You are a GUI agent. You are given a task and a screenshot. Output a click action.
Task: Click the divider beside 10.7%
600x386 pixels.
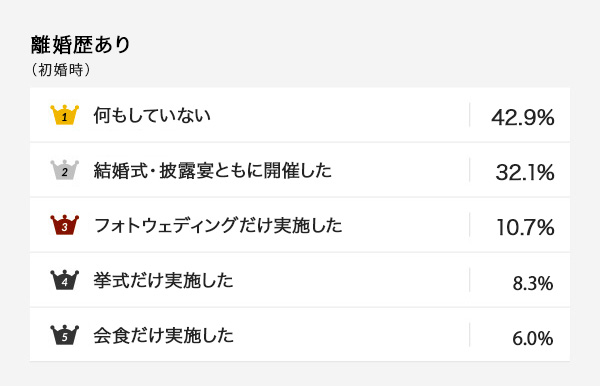pyautogui.click(x=470, y=225)
